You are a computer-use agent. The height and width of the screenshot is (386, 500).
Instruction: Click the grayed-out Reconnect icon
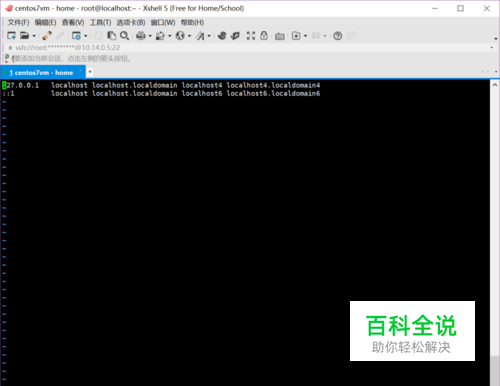click(61, 35)
